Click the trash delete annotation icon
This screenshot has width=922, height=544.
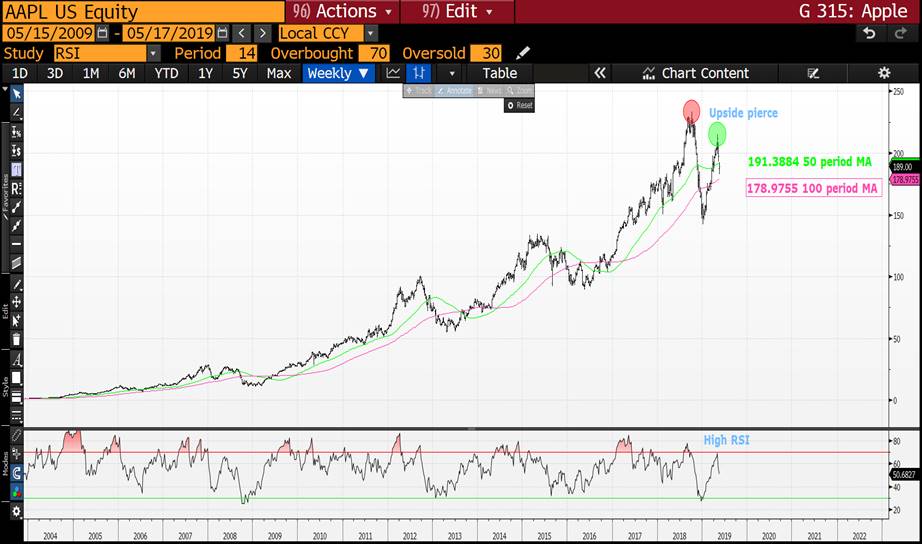16,339
